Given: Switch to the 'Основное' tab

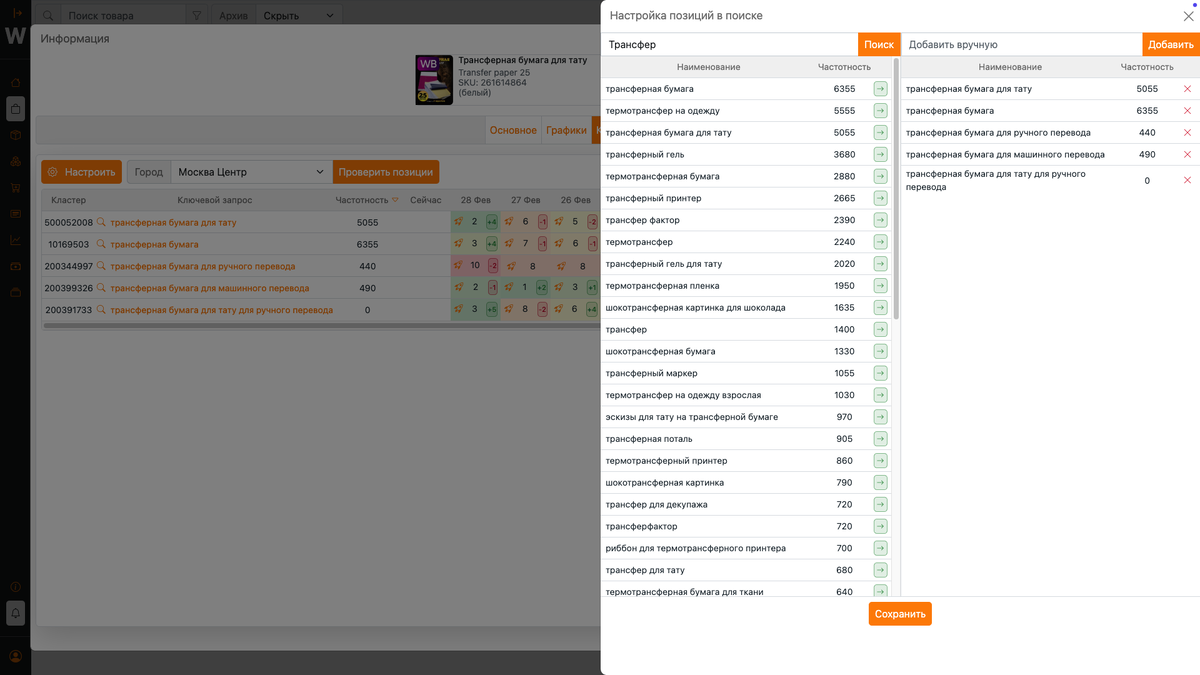Looking at the screenshot, I should point(513,130).
